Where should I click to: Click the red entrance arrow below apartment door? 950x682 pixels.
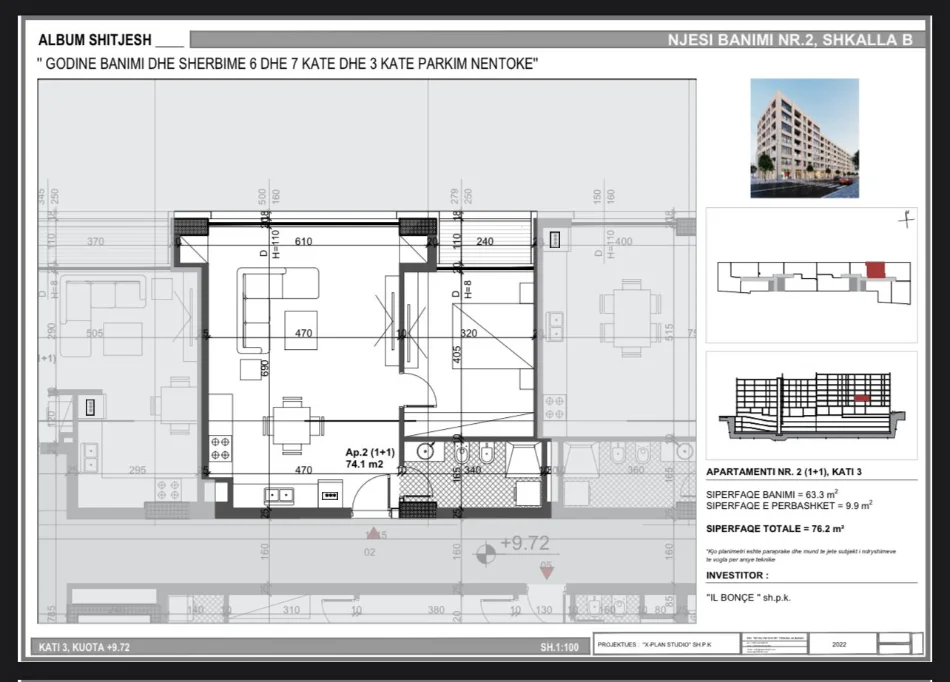373,534
